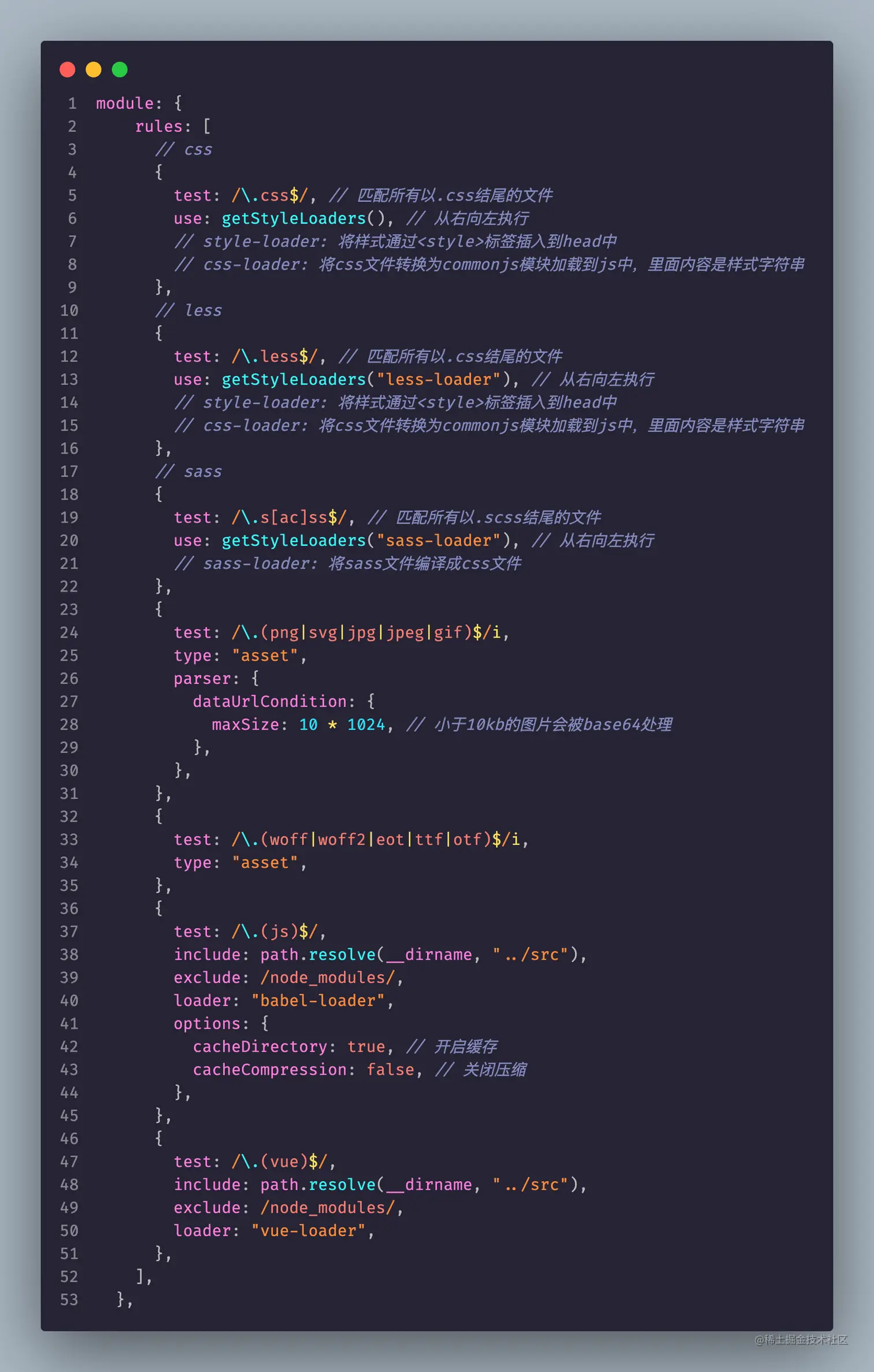This screenshot has width=874, height=1372.
Task: Click 'exclude: /node_modules/' on line 49
Action: click(284, 1208)
